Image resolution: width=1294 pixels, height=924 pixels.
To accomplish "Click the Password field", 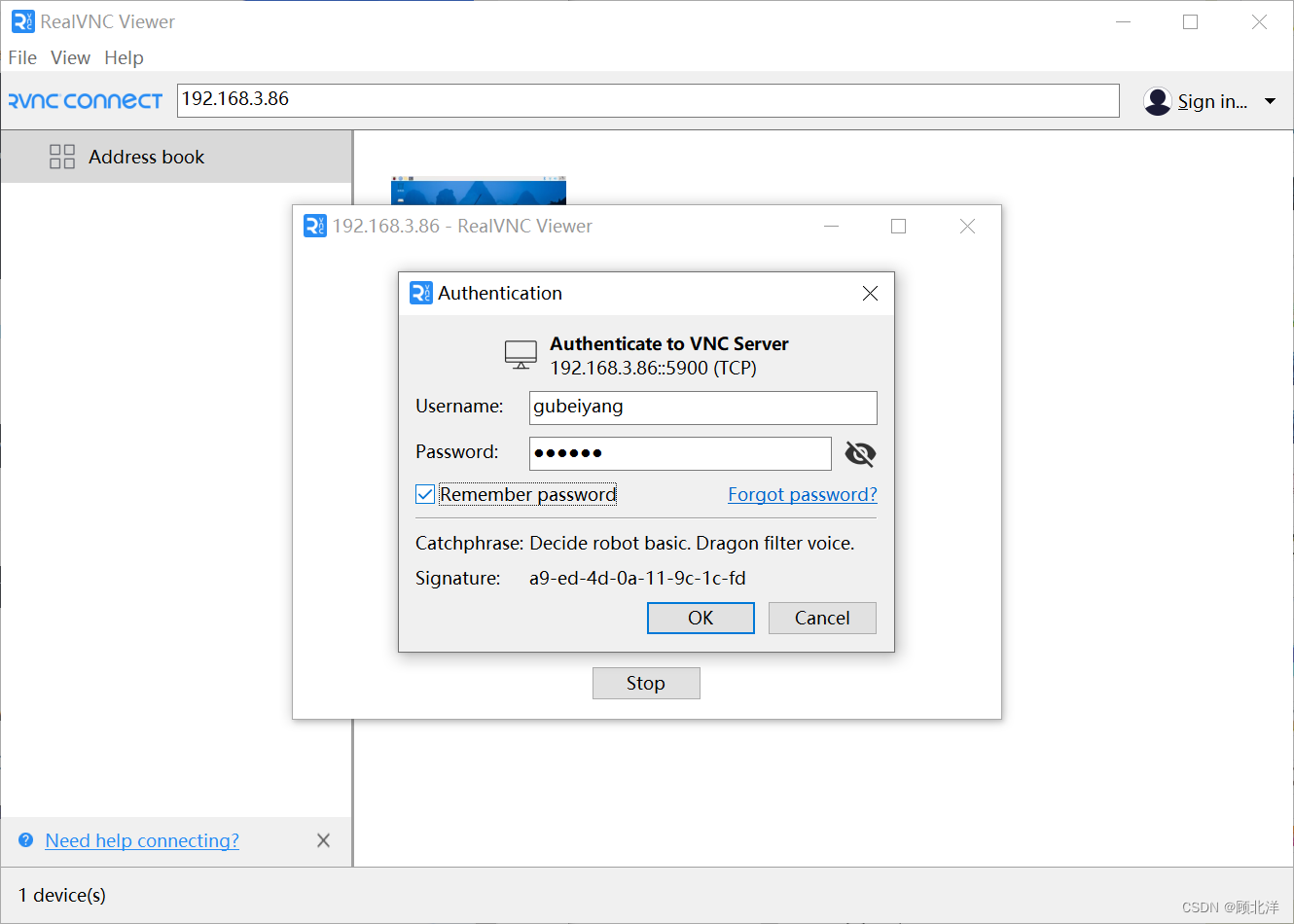I will pyautogui.click(x=680, y=453).
